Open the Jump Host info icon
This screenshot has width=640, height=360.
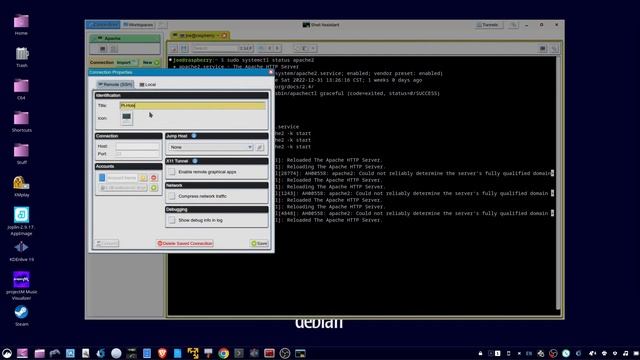tap(194, 136)
